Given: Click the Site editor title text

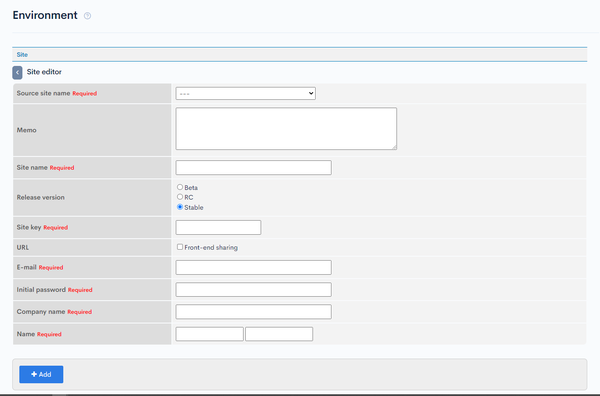Looking at the screenshot, I should [44, 72].
